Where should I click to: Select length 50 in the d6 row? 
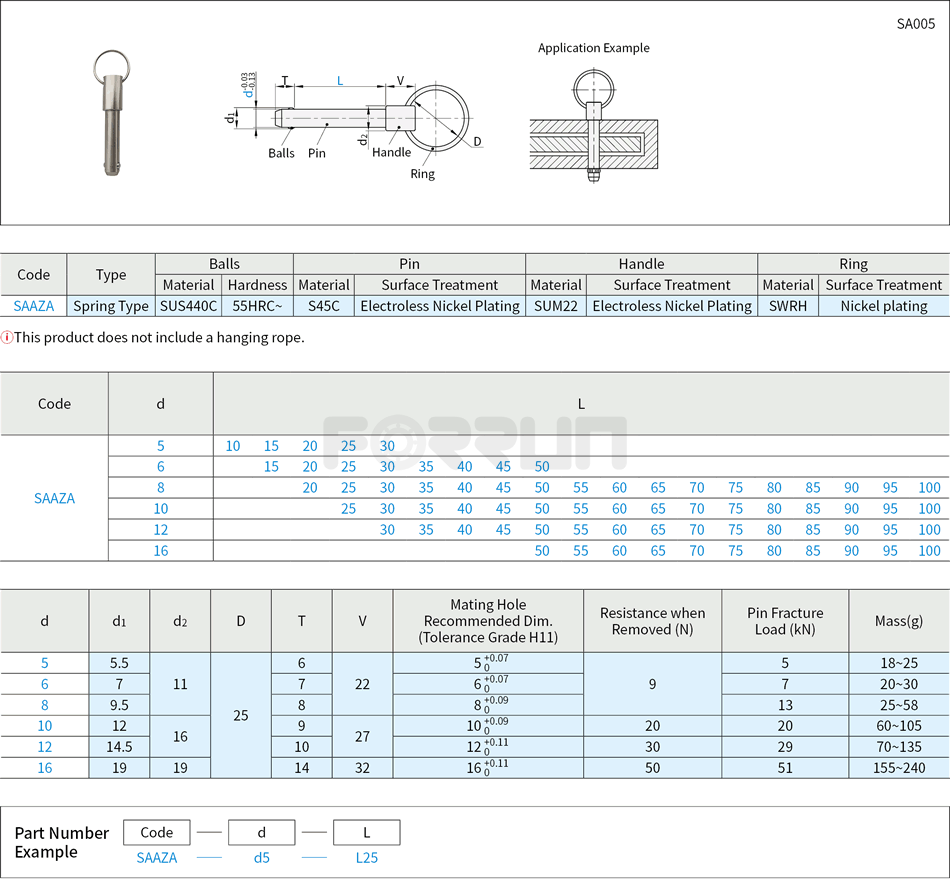542,466
